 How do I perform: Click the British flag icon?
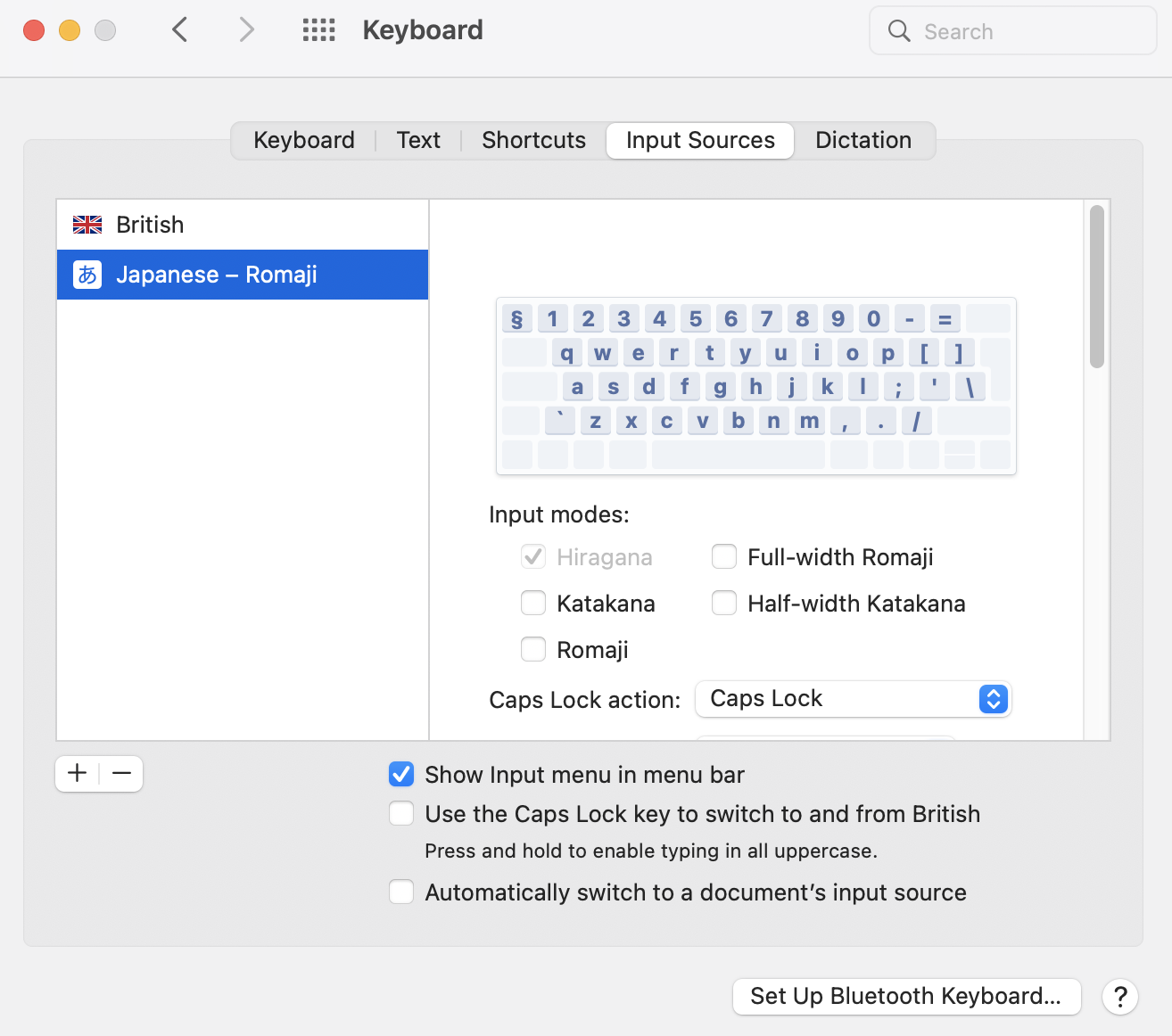pyautogui.click(x=87, y=225)
